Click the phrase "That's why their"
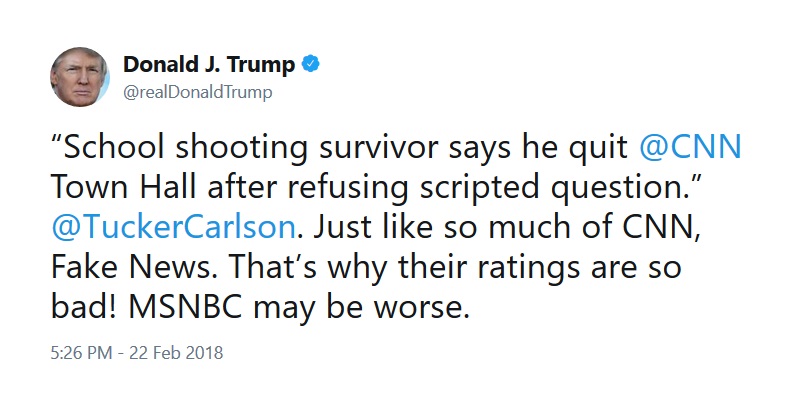 tap(347, 268)
